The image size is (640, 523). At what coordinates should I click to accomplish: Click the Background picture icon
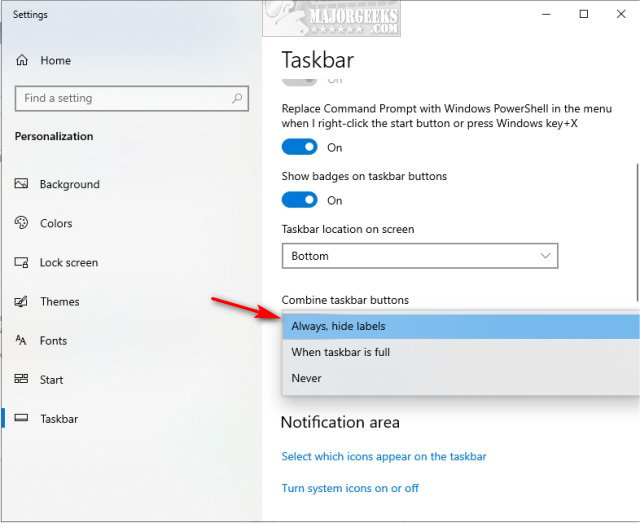point(22,184)
